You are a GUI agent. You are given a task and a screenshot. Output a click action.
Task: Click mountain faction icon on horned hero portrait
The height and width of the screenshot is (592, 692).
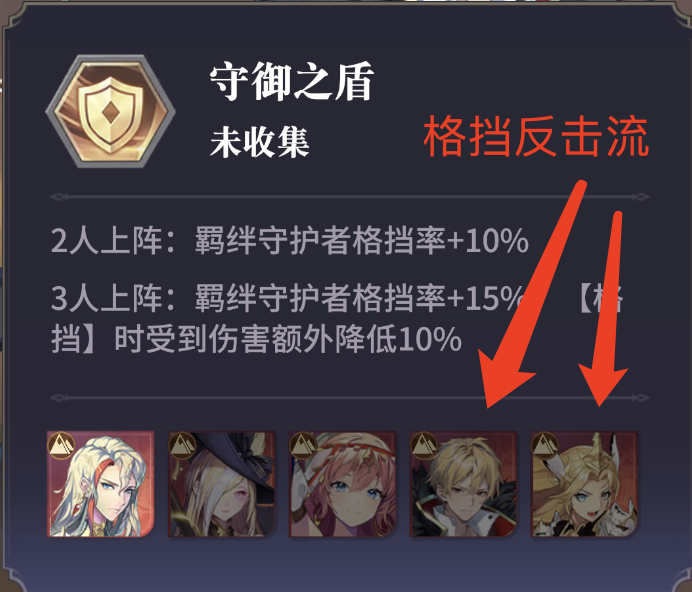(545, 445)
